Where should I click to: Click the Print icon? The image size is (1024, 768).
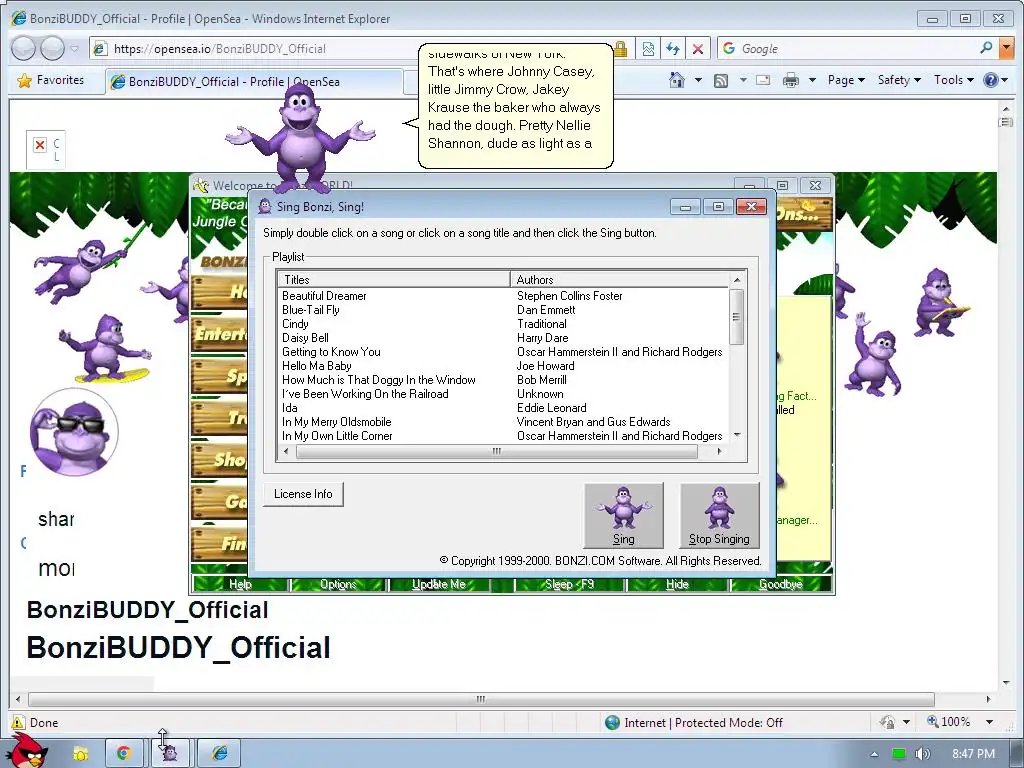pos(791,80)
